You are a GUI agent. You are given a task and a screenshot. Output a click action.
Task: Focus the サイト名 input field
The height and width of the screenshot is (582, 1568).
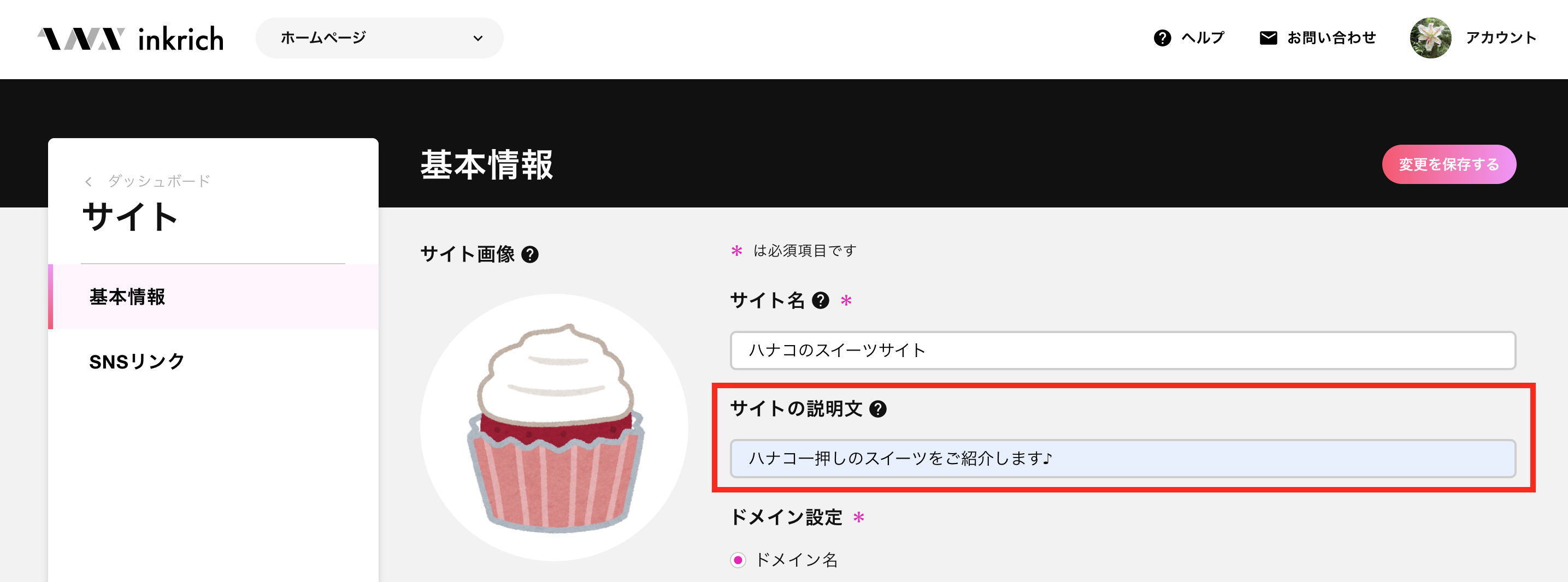[x=1122, y=351]
